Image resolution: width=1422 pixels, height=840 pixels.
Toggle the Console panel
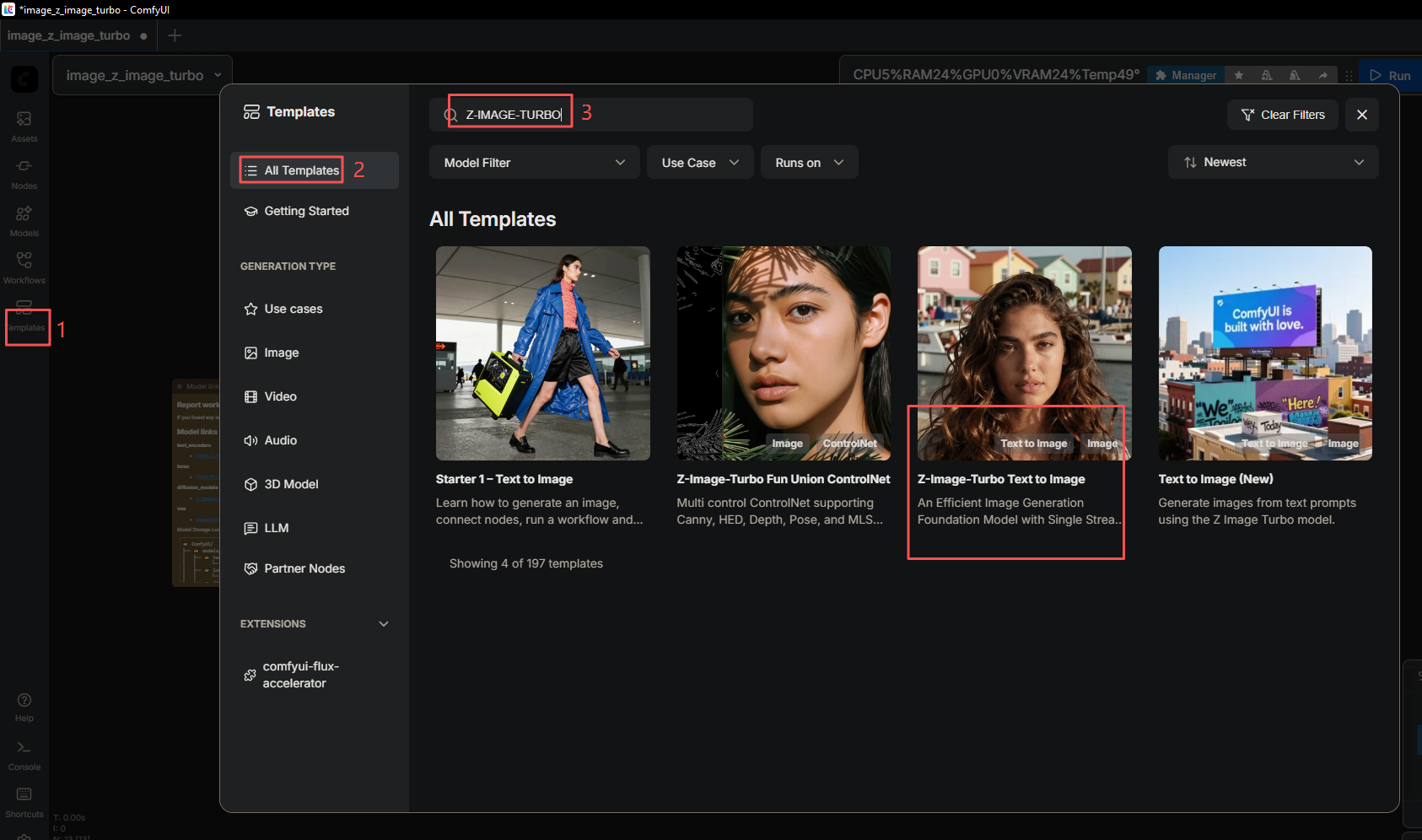click(x=24, y=755)
